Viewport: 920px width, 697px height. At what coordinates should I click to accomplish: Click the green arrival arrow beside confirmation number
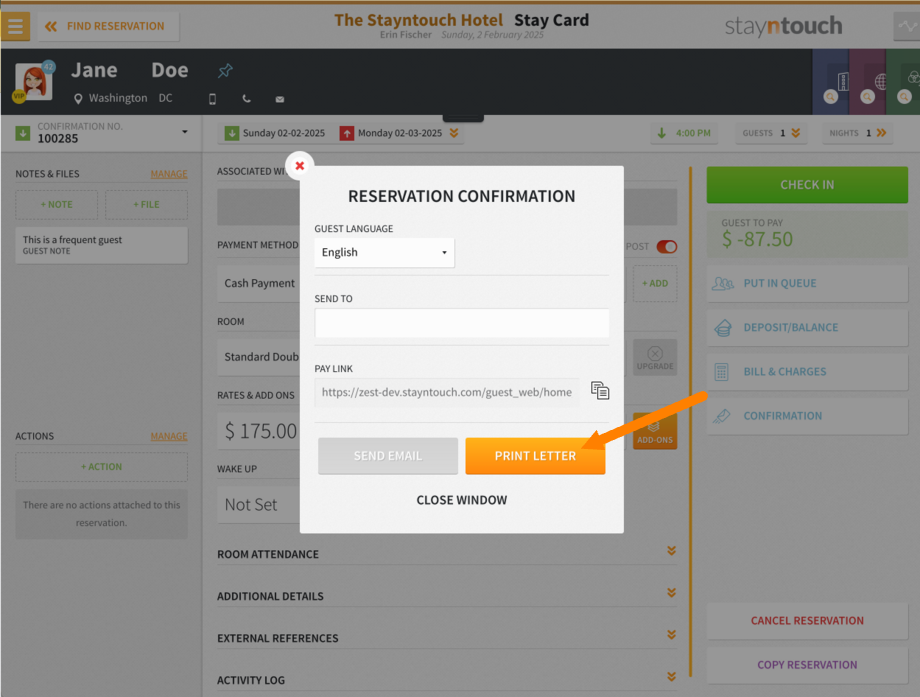[x=23, y=133]
